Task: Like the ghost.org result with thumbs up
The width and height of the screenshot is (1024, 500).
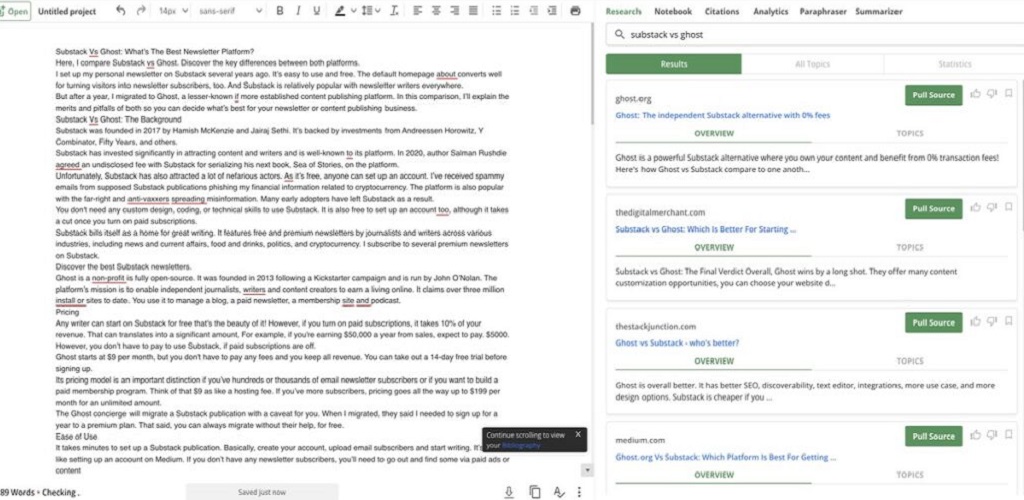Action: coord(976,94)
